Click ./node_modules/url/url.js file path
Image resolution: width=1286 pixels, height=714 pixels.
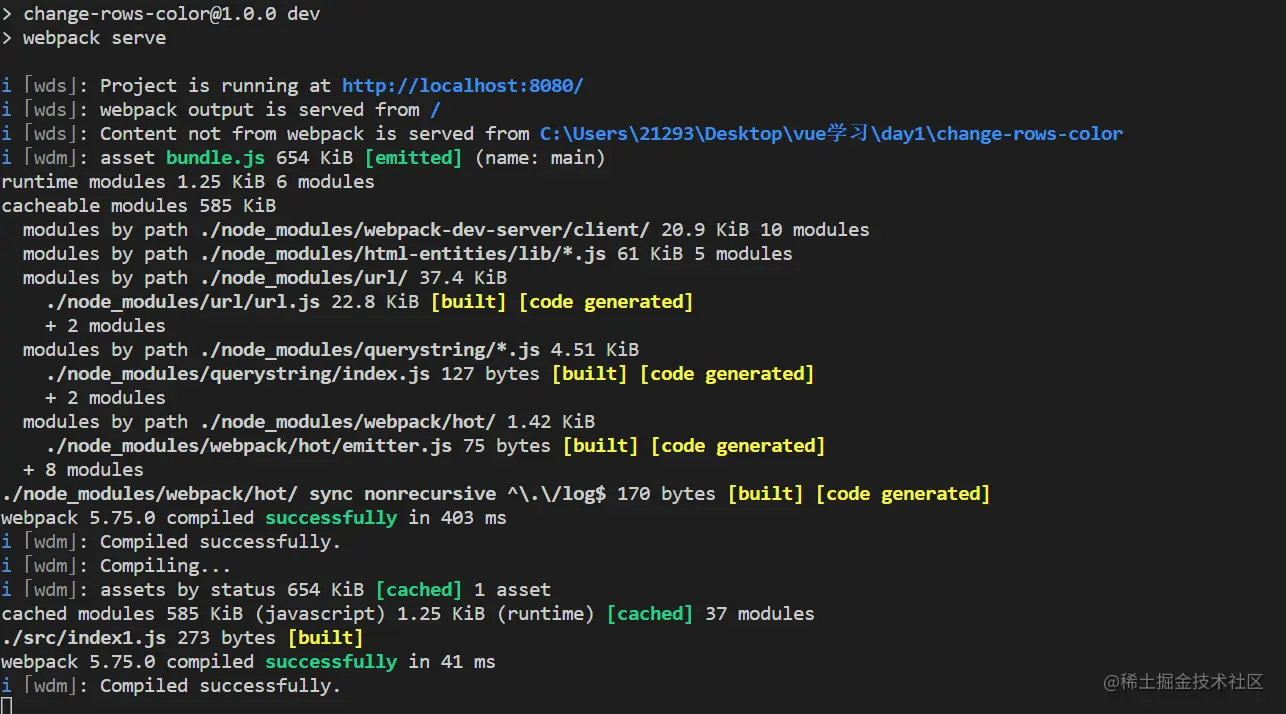(182, 302)
